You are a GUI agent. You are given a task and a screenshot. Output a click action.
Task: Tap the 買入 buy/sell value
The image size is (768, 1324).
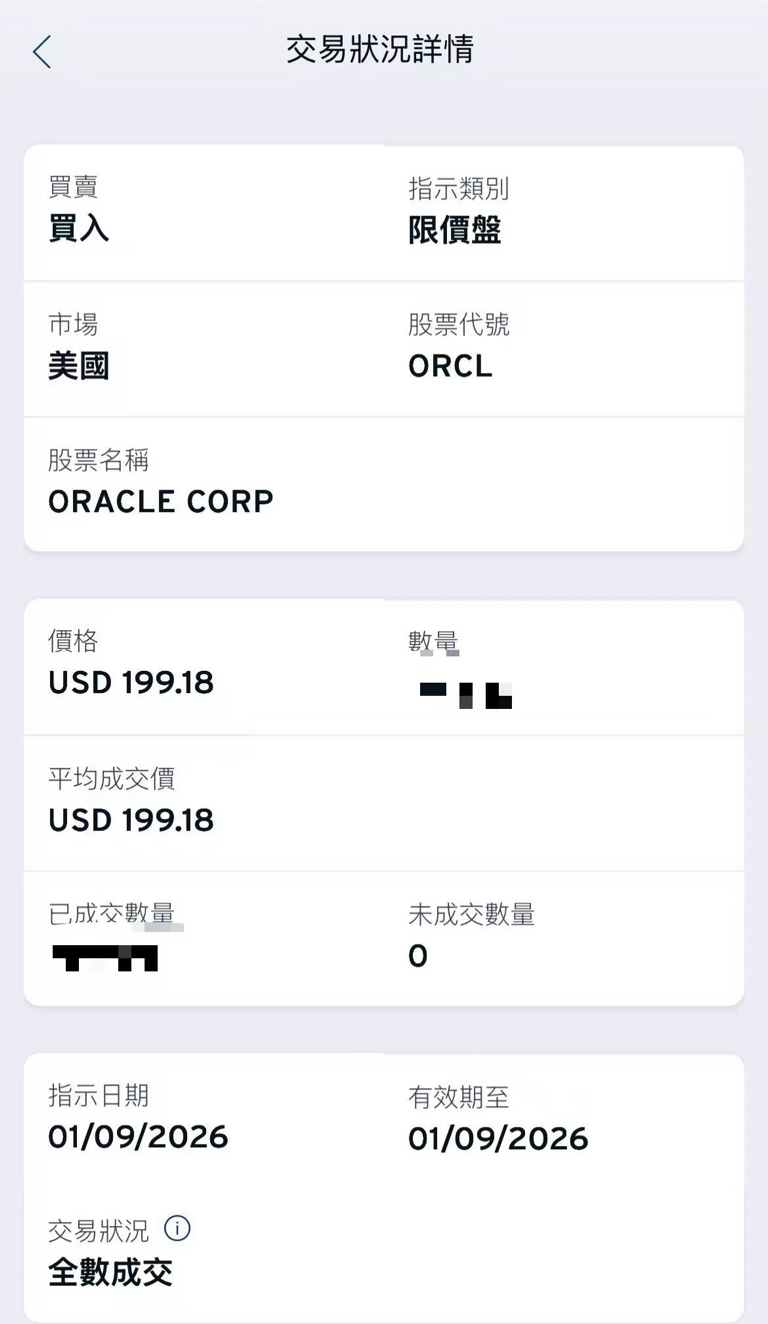click(x=78, y=230)
